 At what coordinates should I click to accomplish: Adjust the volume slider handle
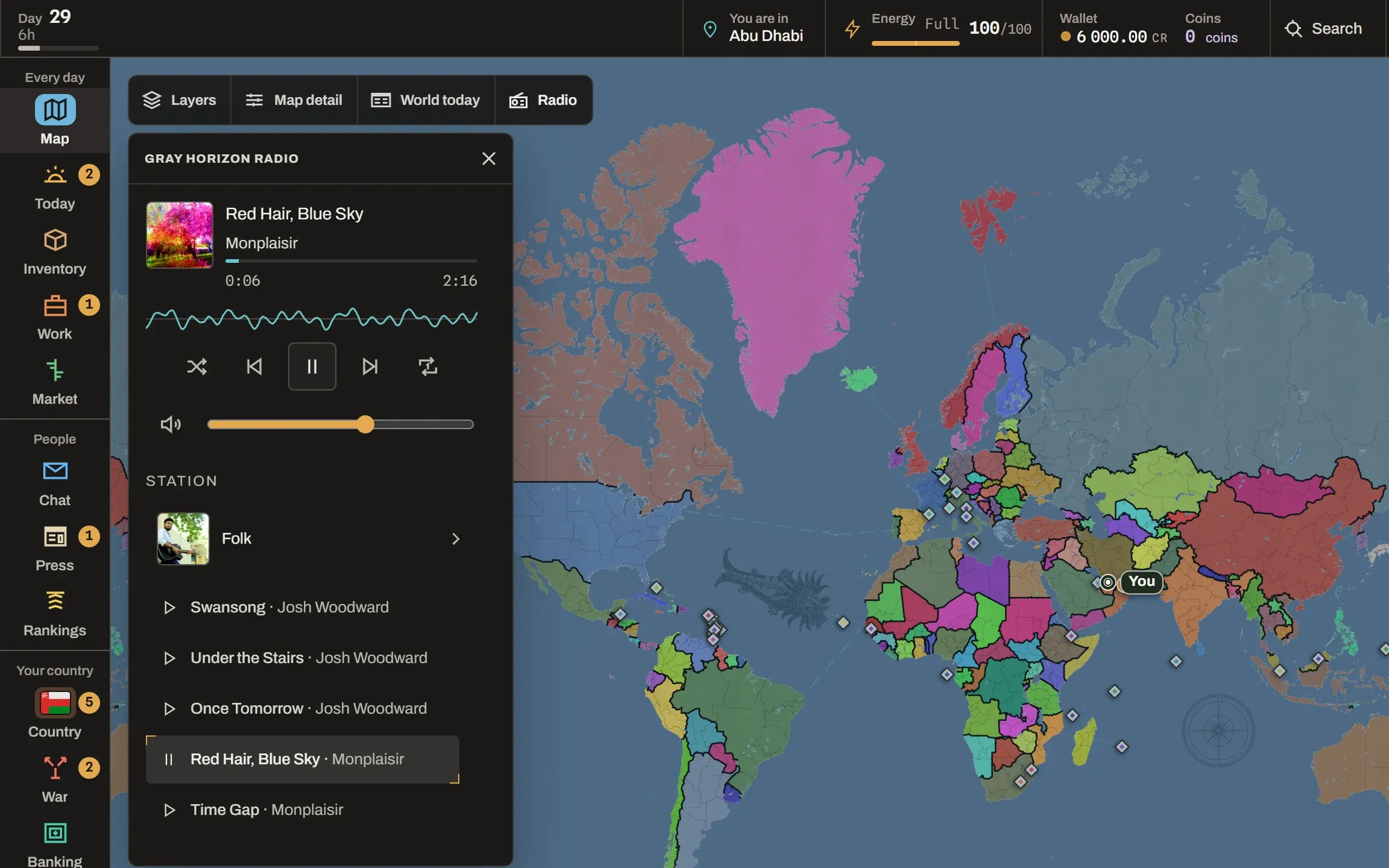pos(365,424)
